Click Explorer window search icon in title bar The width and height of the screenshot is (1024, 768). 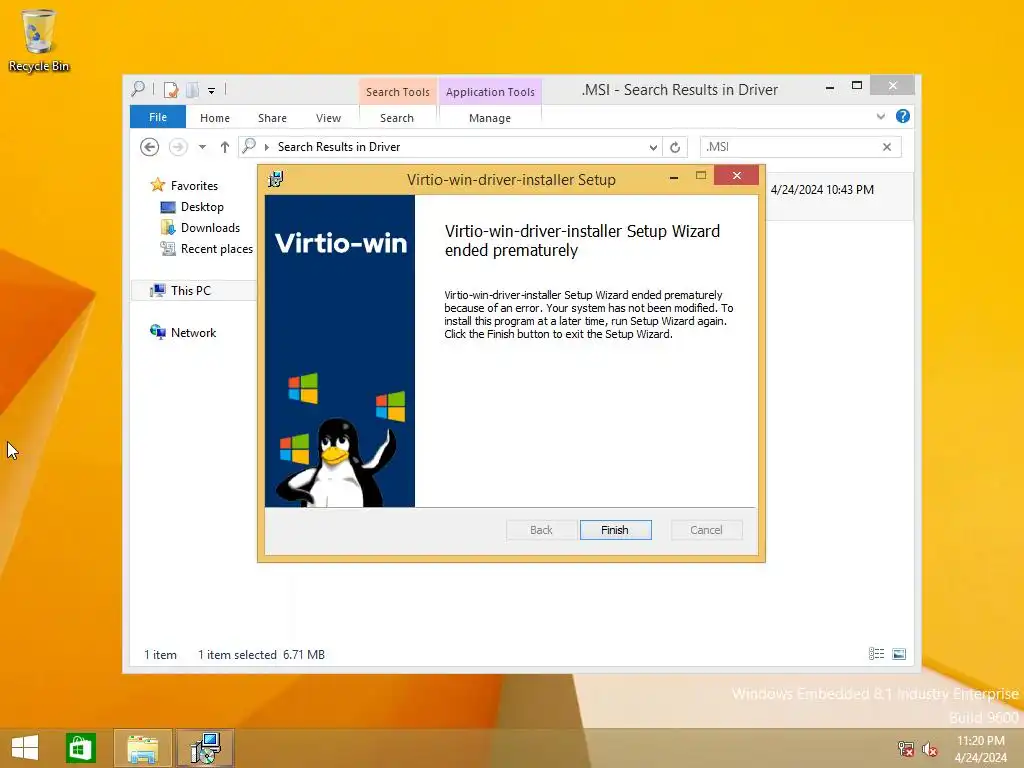point(138,89)
